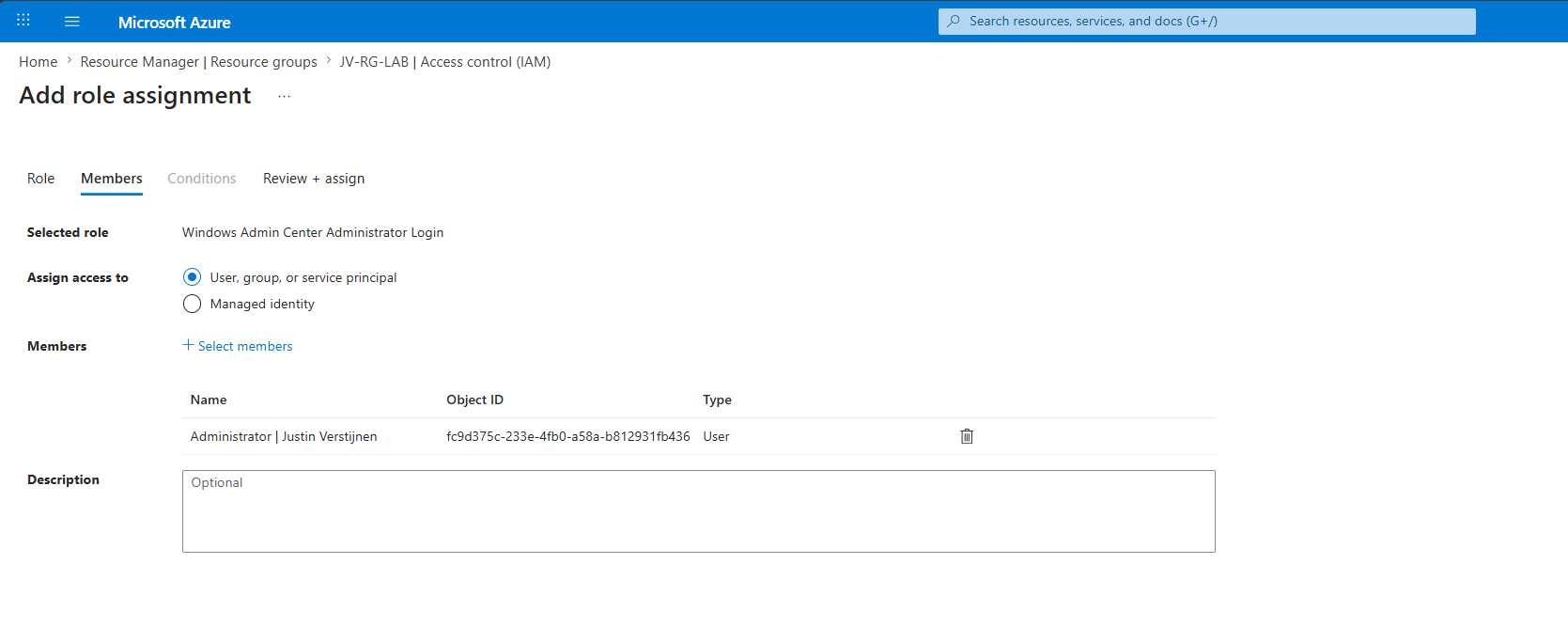This screenshot has height=627, width=1568.
Task: Click the Microsoft Azure title
Action: coord(174,23)
